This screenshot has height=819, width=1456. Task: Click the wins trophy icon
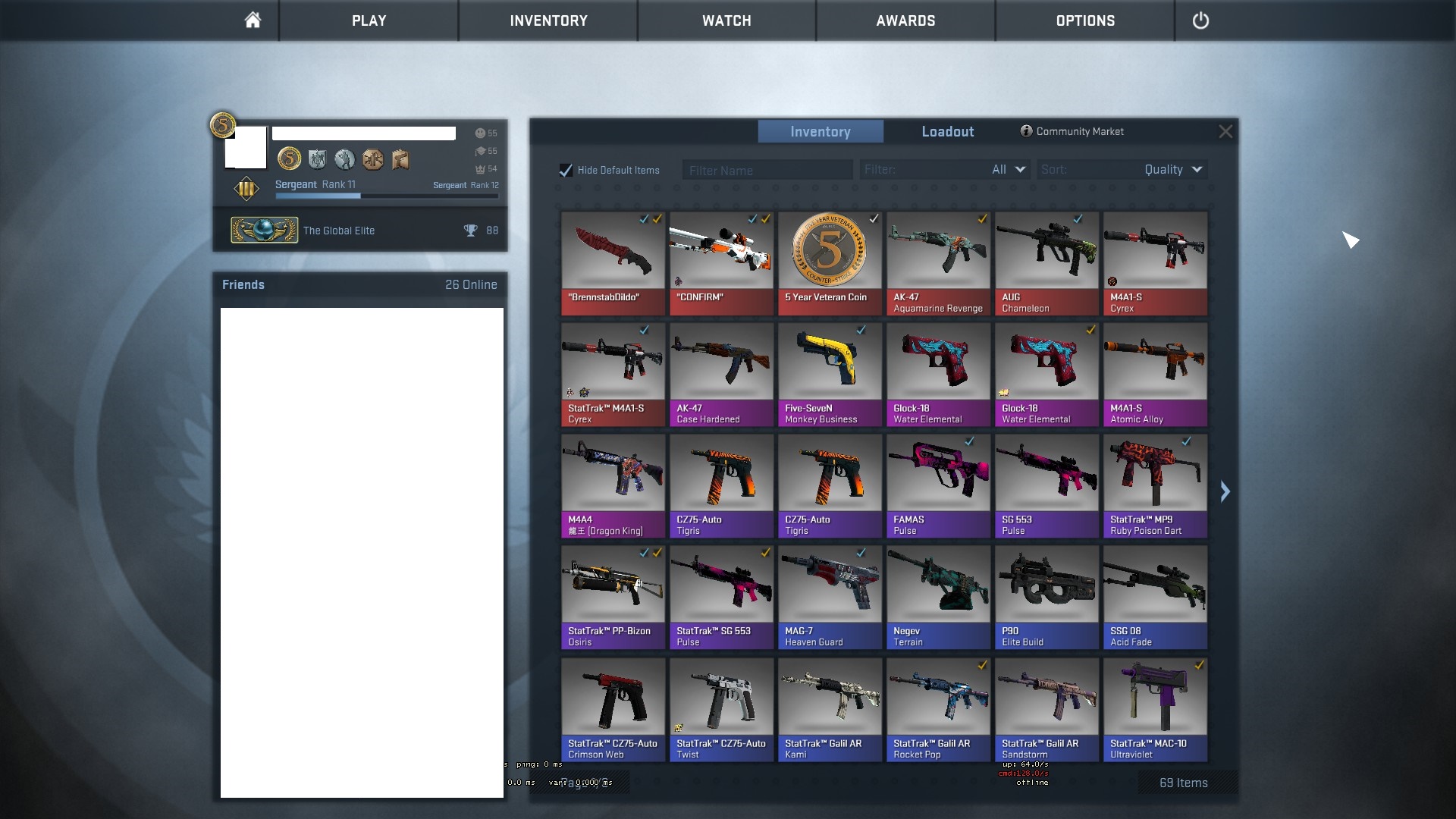point(471,231)
